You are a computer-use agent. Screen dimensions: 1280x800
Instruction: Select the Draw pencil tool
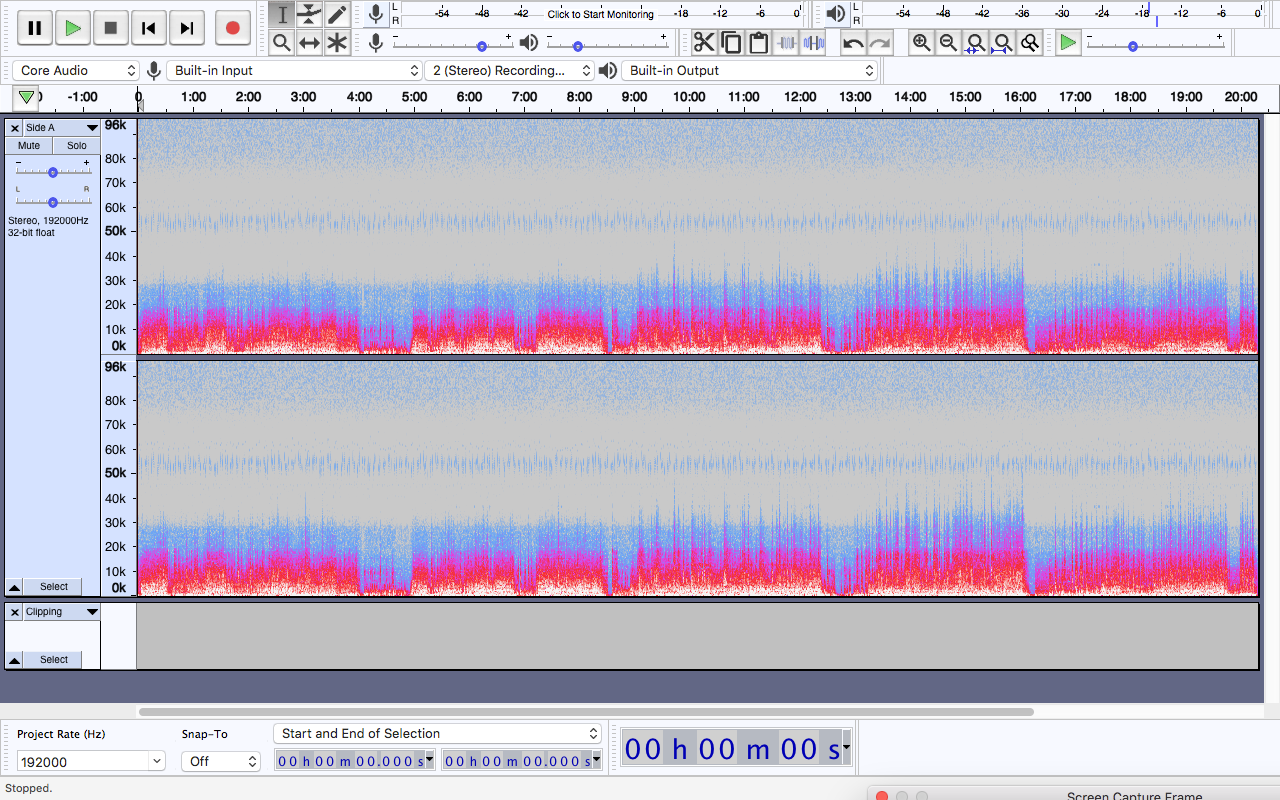pyautogui.click(x=337, y=14)
